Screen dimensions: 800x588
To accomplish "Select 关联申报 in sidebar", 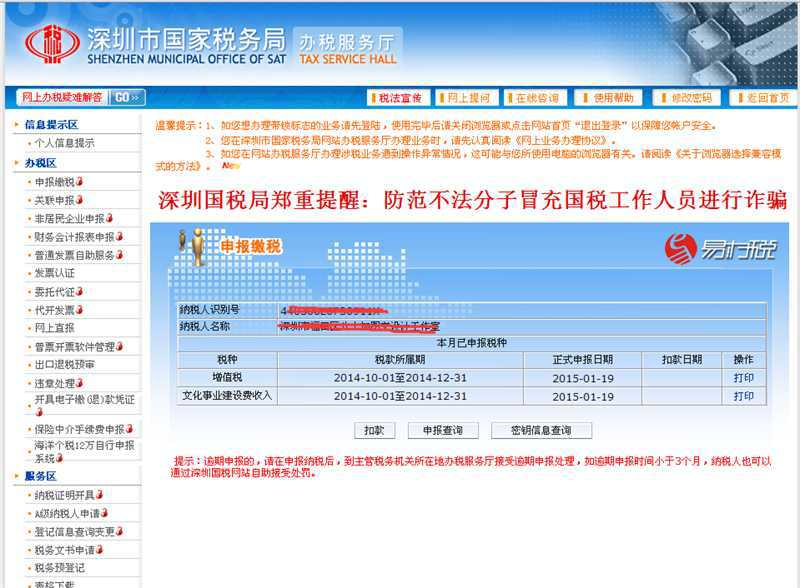I will pos(54,200).
